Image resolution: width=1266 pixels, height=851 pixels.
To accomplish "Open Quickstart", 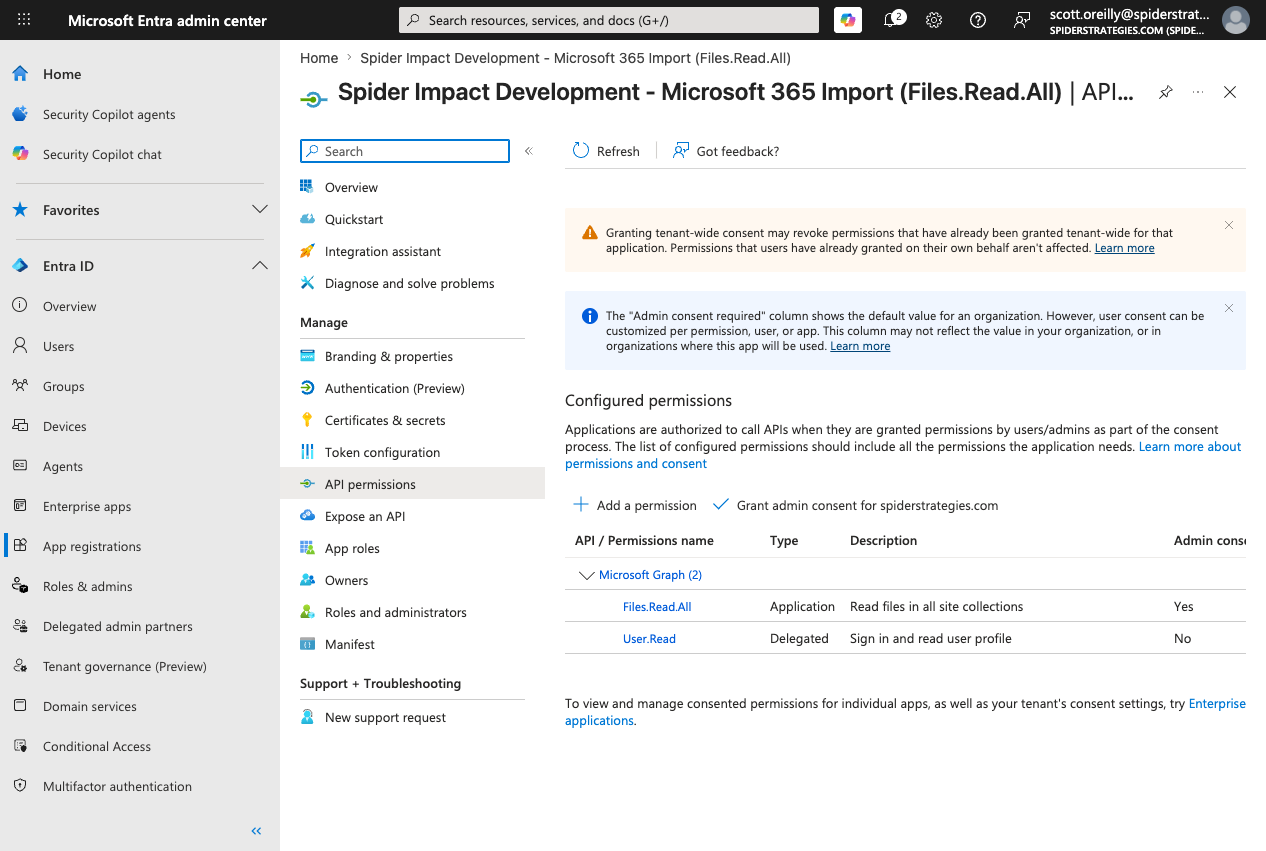I will [x=354, y=219].
